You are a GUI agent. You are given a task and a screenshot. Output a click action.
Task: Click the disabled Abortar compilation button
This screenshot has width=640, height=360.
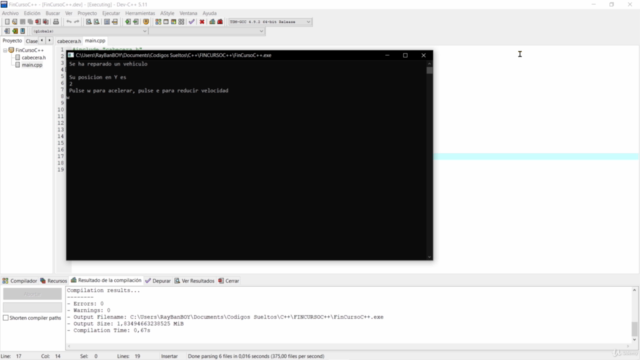(32, 293)
